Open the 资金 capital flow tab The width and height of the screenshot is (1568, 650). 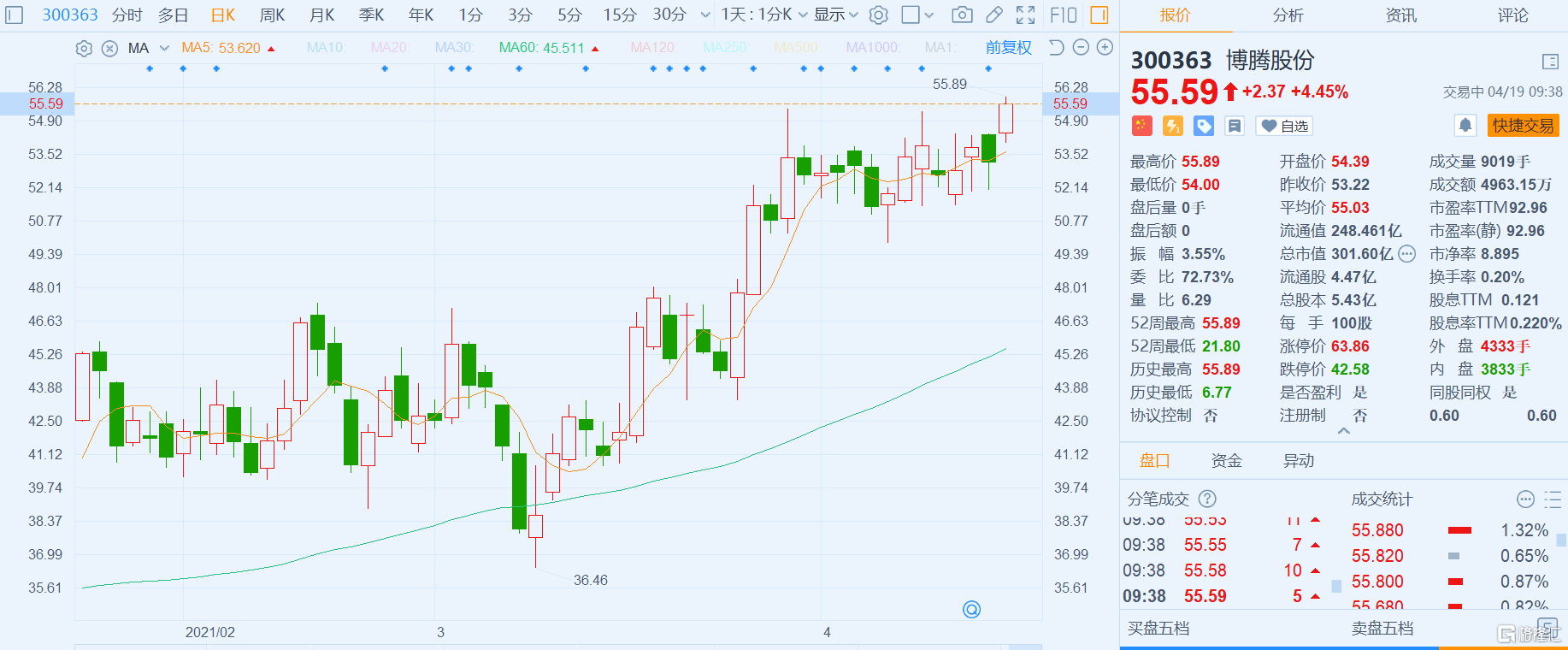pos(1227,461)
